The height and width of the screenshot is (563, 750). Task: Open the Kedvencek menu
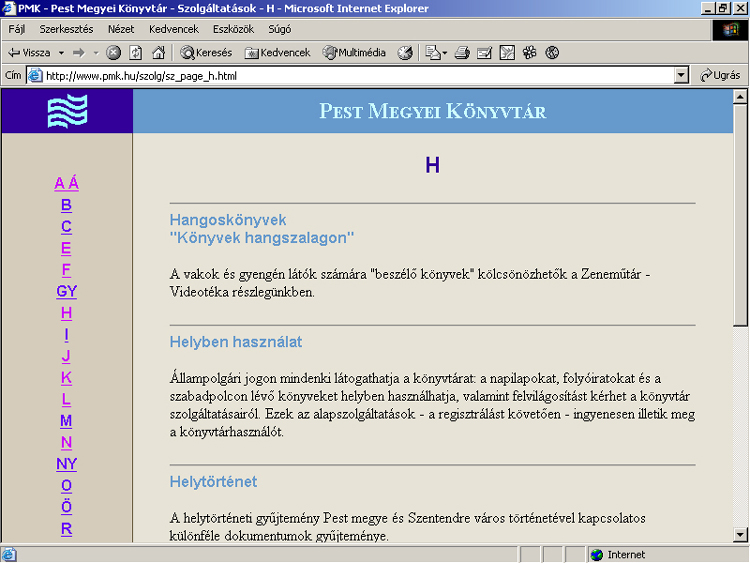coord(174,29)
